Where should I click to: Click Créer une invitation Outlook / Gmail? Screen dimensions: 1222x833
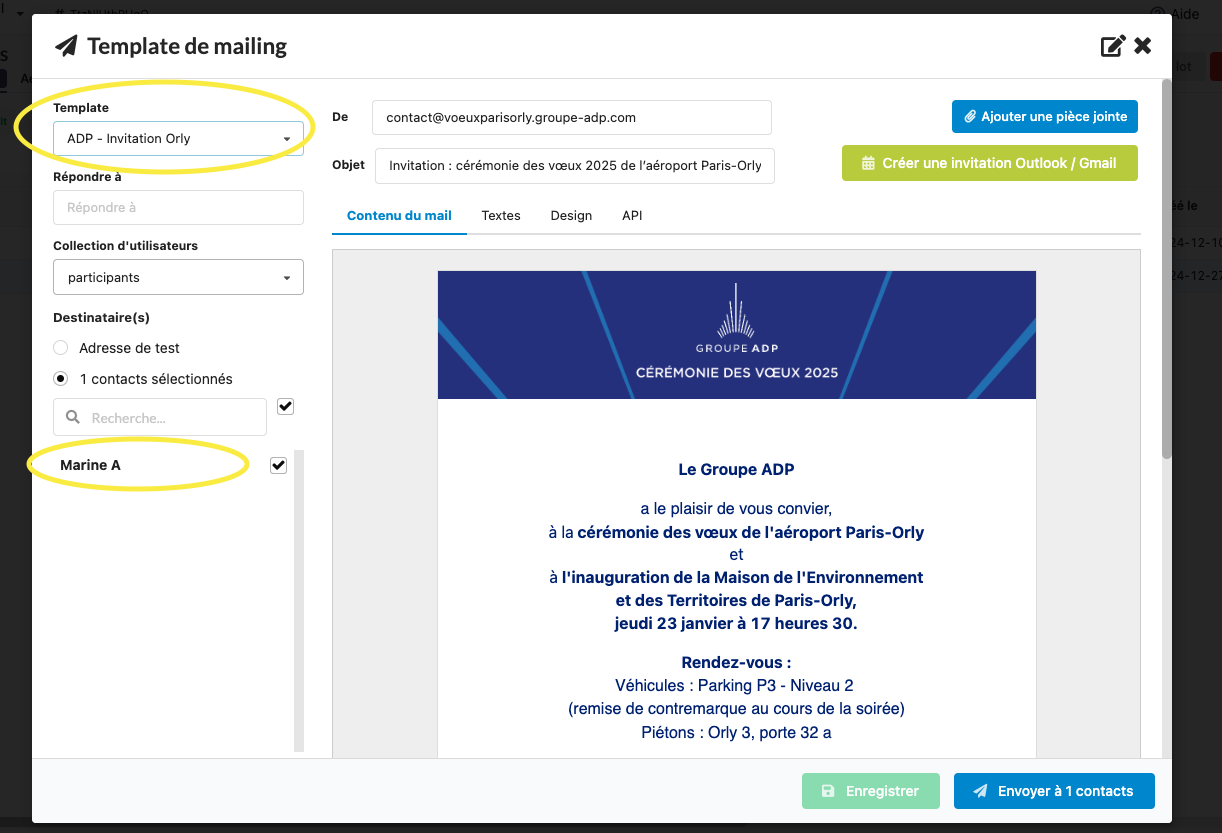click(x=989, y=163)
